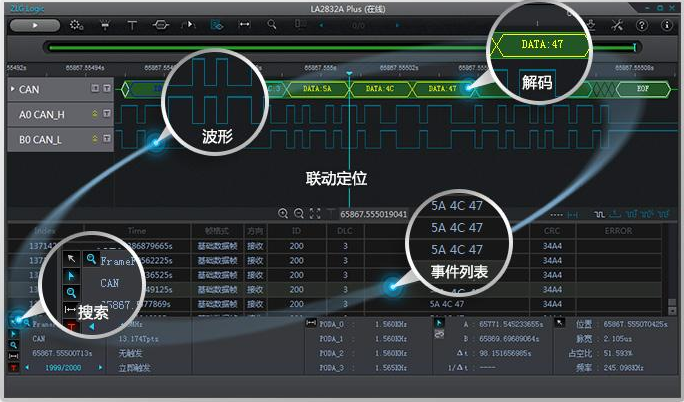Go to previous search result in toolbar
The width and height of the screenshot is (684, 402).
point(321,25)
